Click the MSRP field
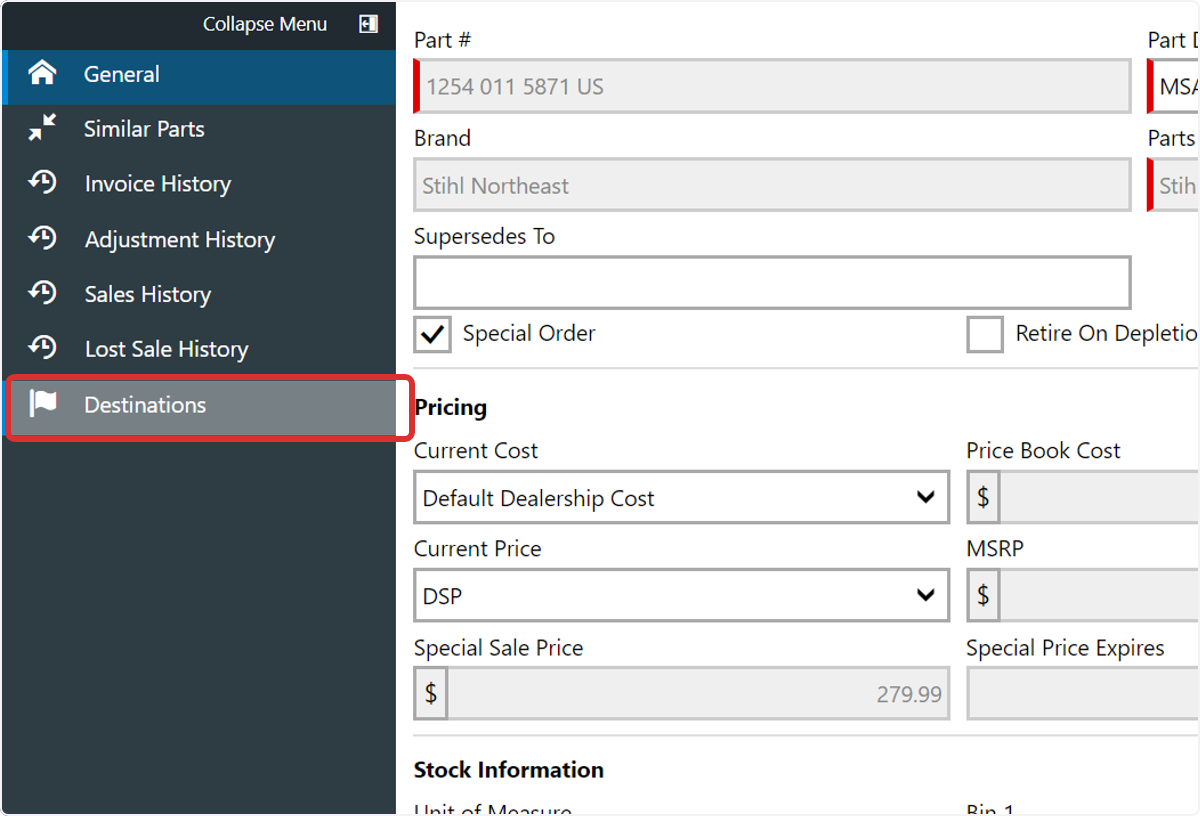Viewport: 1200px width, 816px height. (x=1083, y=596)
